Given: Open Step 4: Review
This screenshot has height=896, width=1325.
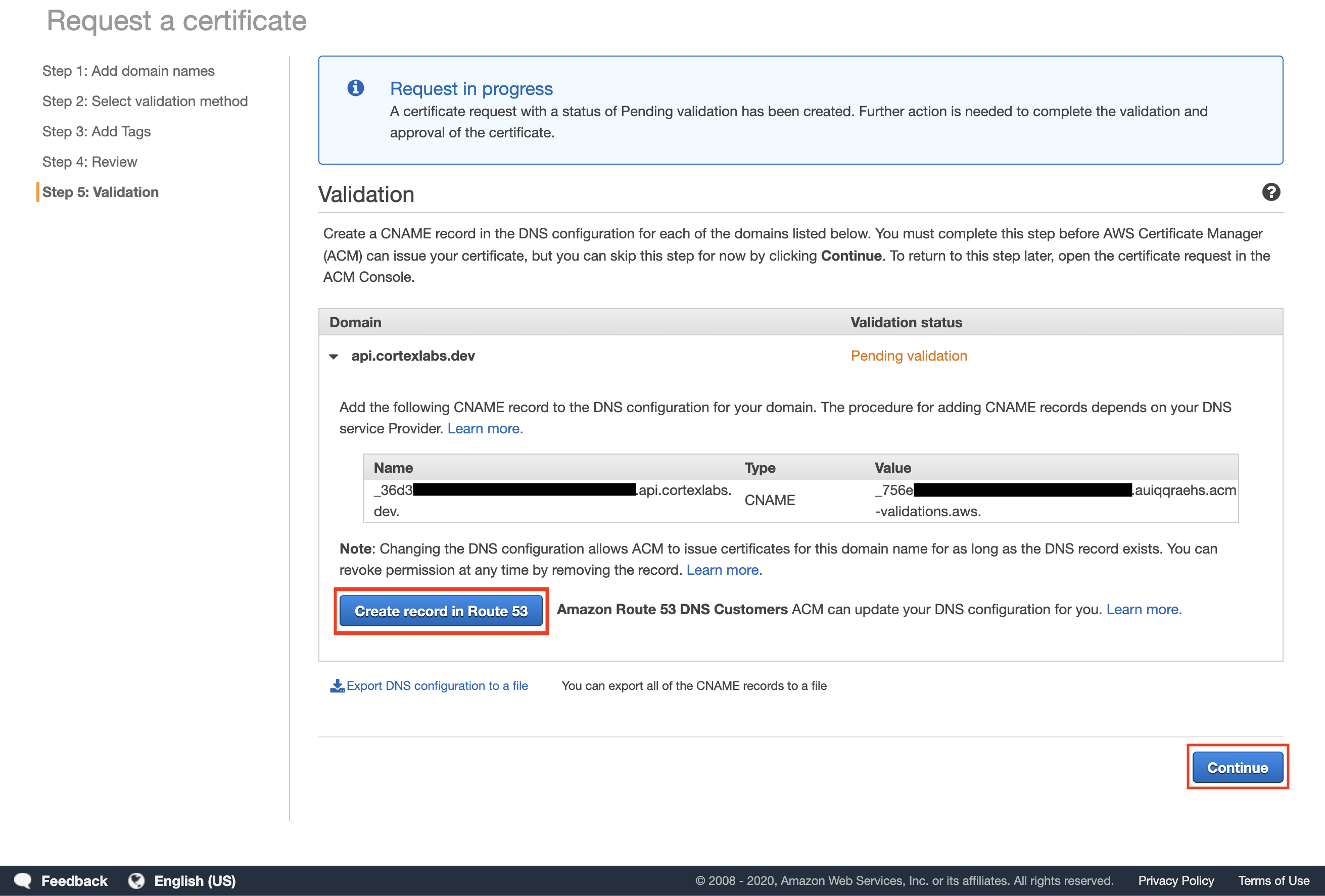Looking at the screenshot, I should pos(89,162).
